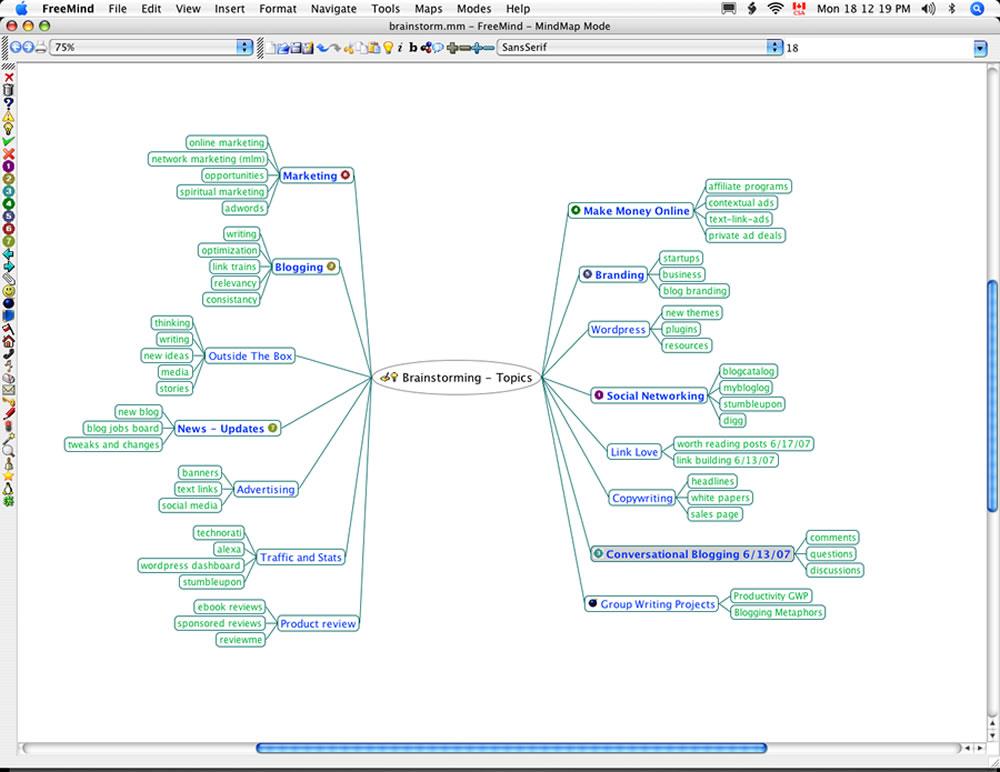Open the Format menu
The height and width of the screenshot is (772, 1000).
point(278,9)
